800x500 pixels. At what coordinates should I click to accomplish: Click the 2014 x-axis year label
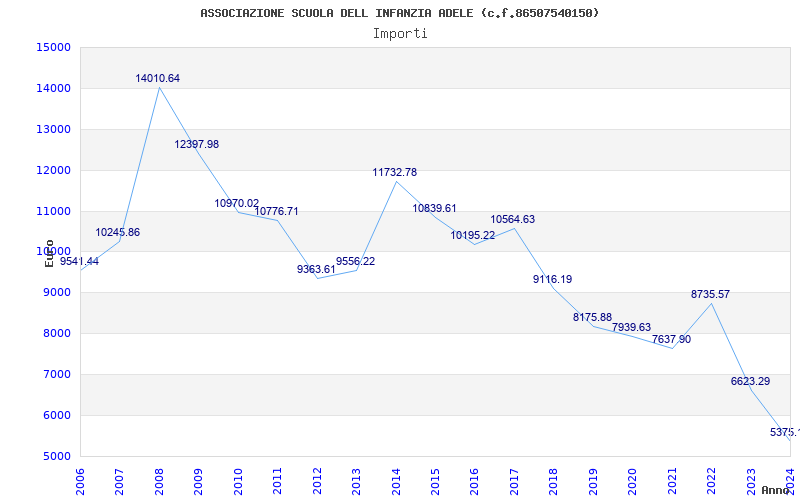click(x=396, y=482)
